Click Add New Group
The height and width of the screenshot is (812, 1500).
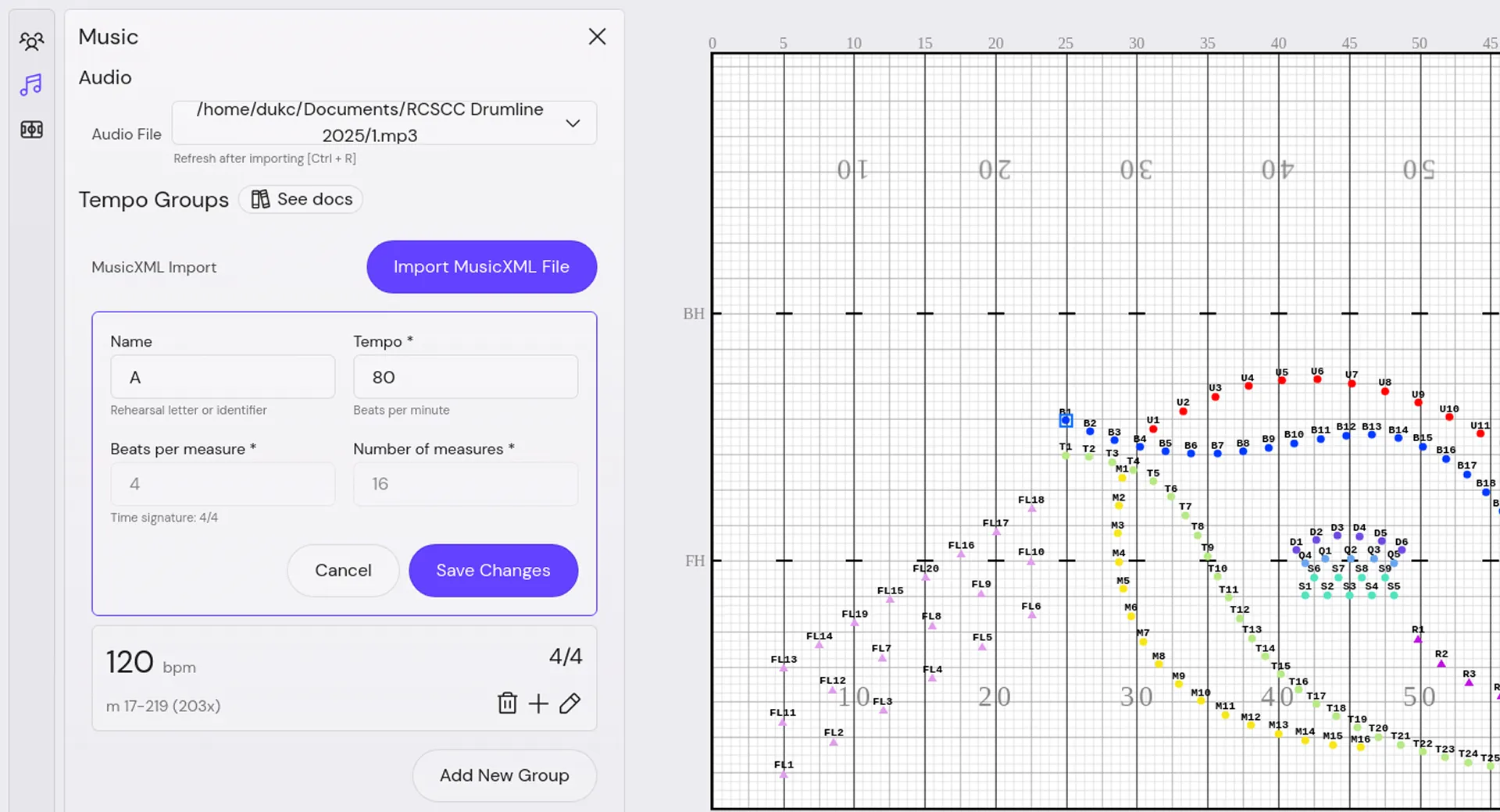click(x=504, y=775)
